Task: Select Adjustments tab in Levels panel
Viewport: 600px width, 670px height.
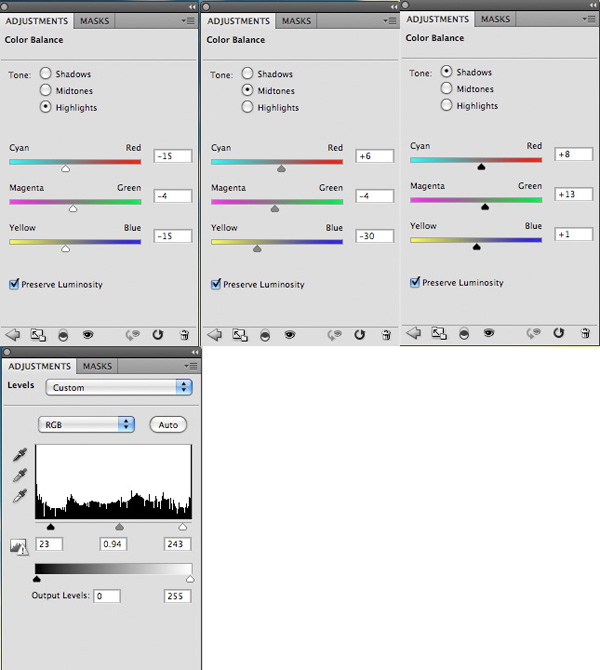Action: pos(39,366)
